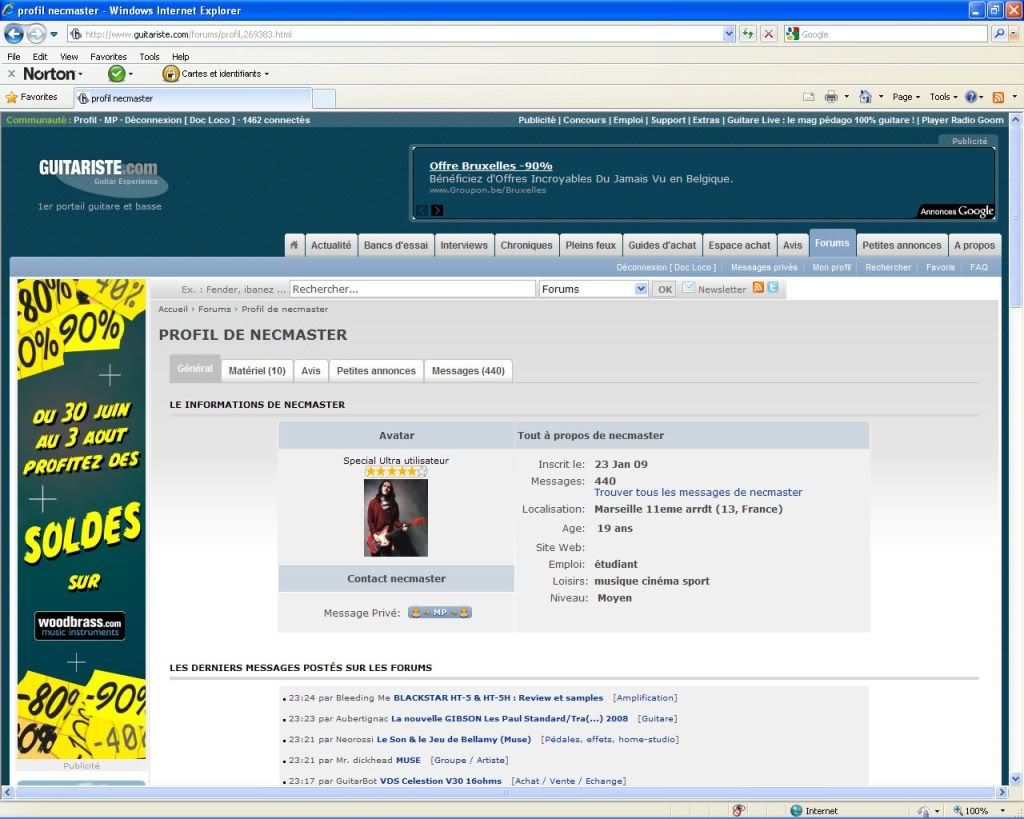Open Trouver tous les messages de necmaster

click(698, 492)
